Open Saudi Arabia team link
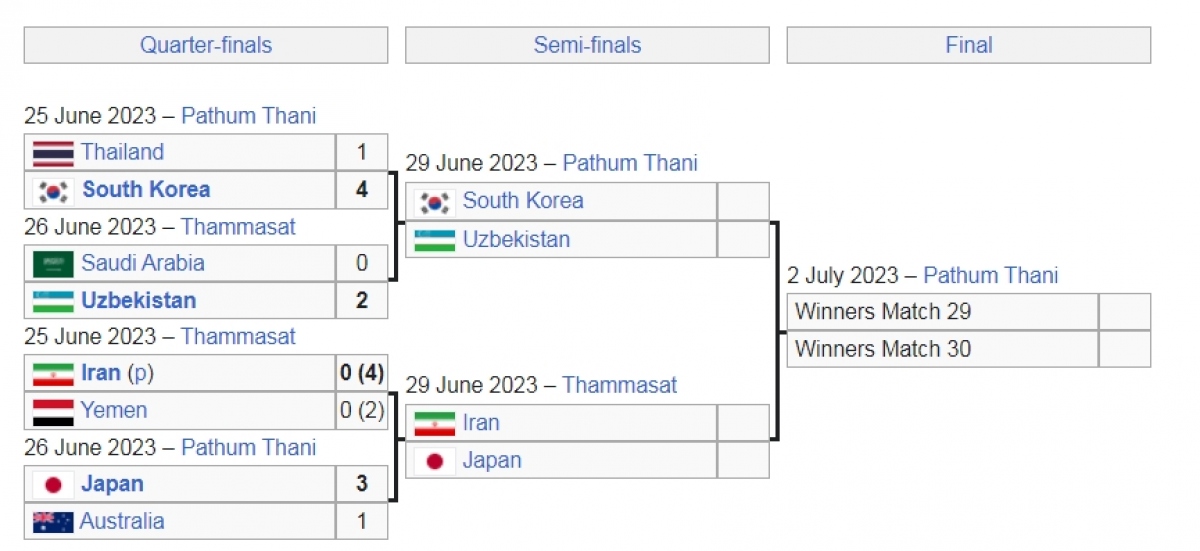 [x=143, y=263]
